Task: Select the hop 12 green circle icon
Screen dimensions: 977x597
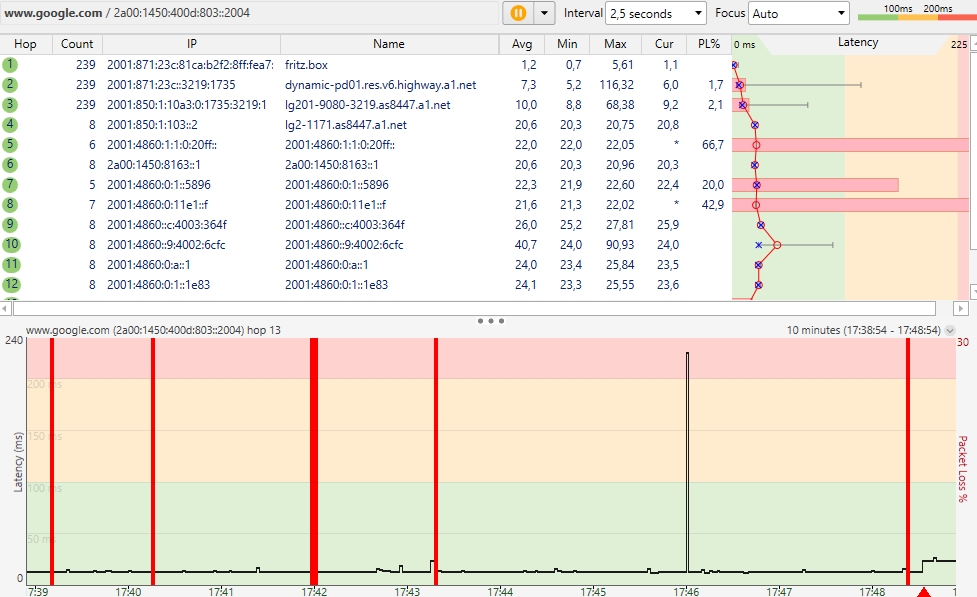Action: pyautogui.click(x=11, y=284)
